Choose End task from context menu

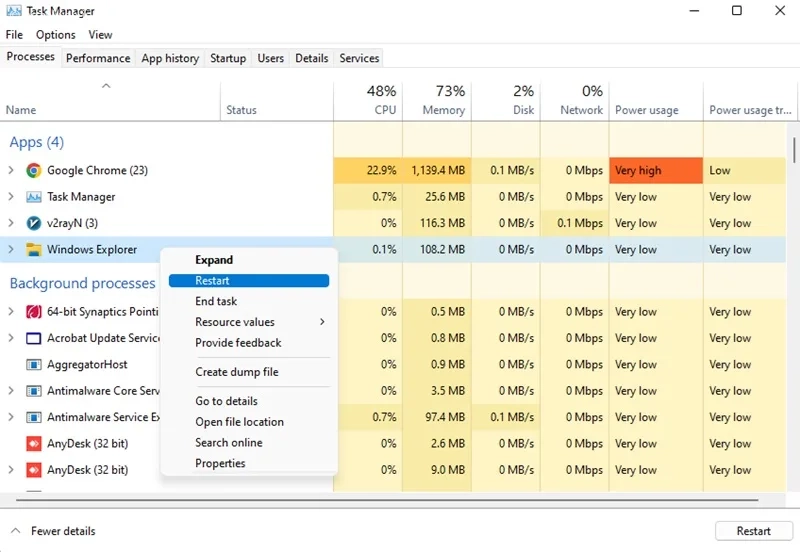pyautogui.click(x=216, y=302)
